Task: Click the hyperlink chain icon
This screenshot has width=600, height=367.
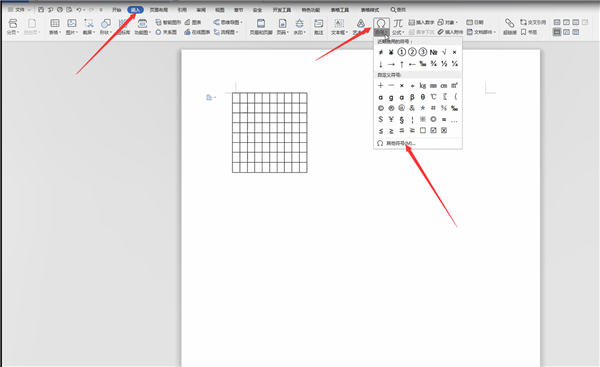Action: (x=509, y=23)
